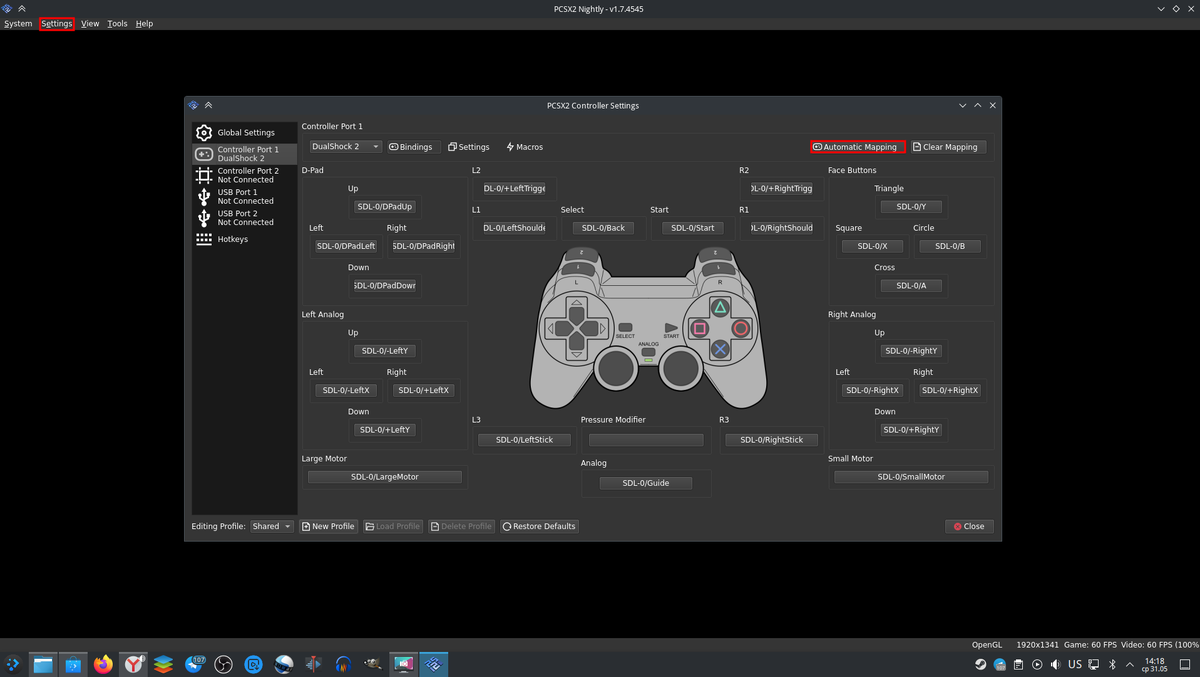Screen dimensions: 1200x677
Task: Rebind the L3 SDL-0/LeftStick binding
Action: pos(524,440)
